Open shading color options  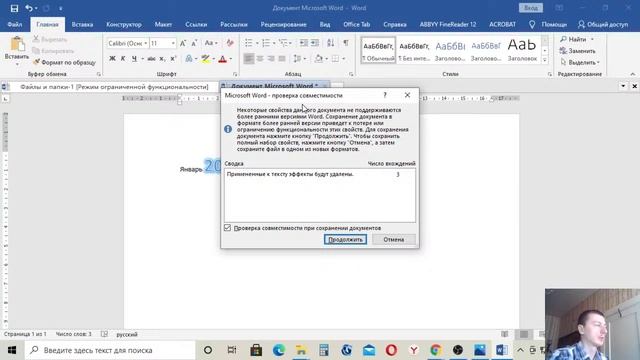[x=321, y=59]
